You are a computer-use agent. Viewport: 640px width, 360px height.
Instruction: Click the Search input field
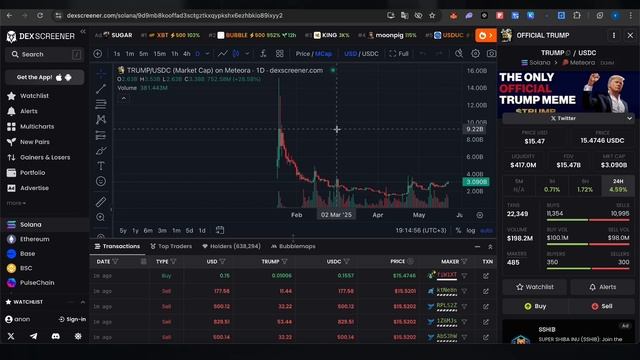point(44,54)
